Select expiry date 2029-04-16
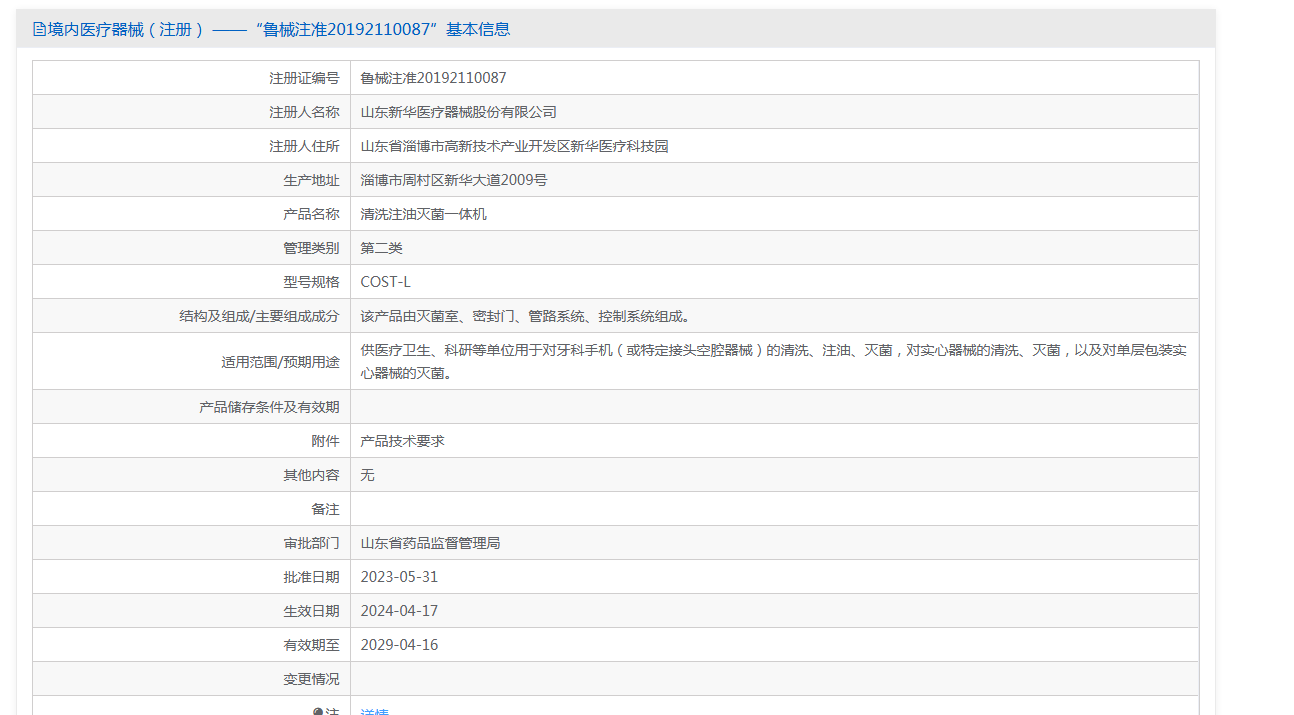1294x715 pixels. [x=399, y=645]
